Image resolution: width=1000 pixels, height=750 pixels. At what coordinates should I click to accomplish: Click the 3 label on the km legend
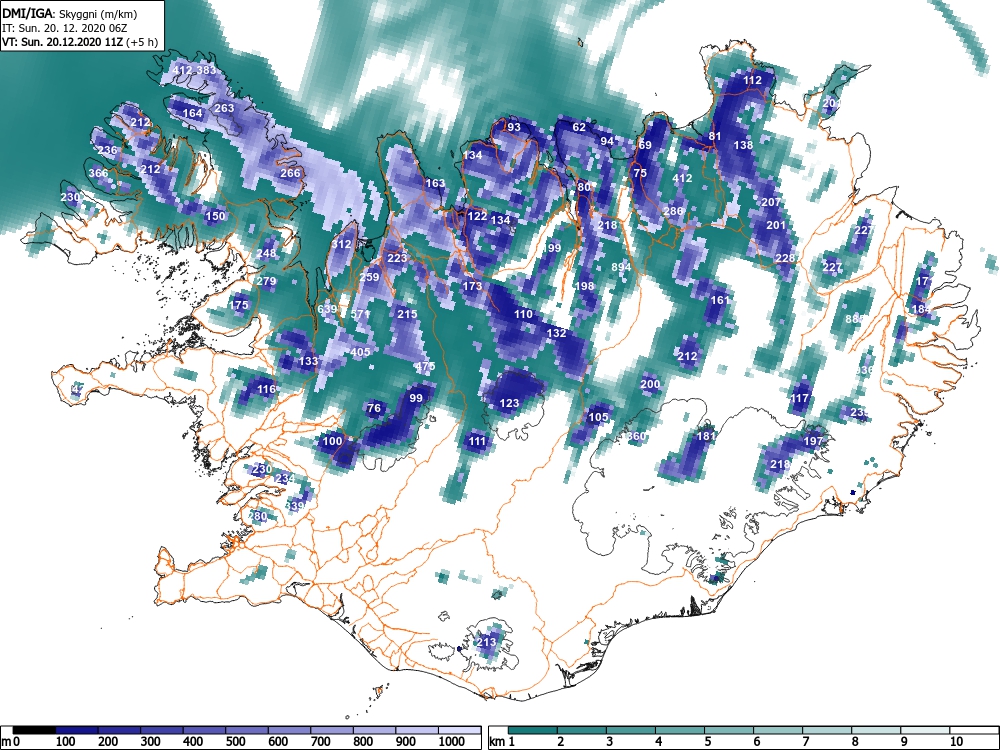coord(609,741)
